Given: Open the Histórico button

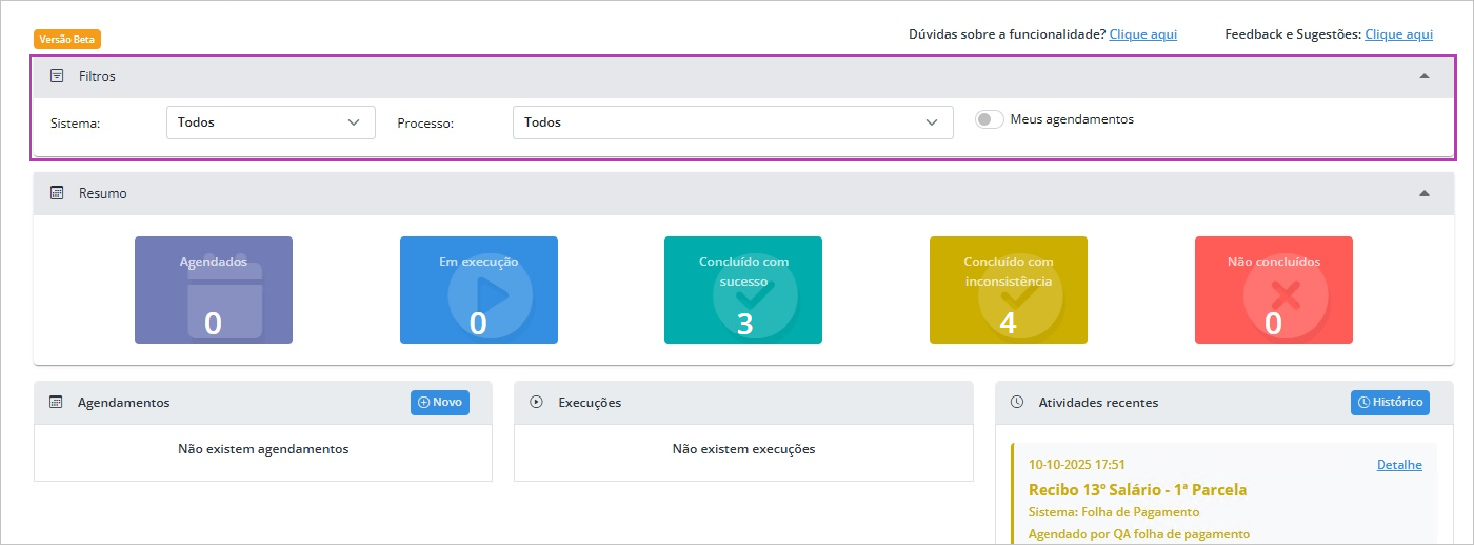Looking at the screenshot, I should click(x=1390, y=402).
